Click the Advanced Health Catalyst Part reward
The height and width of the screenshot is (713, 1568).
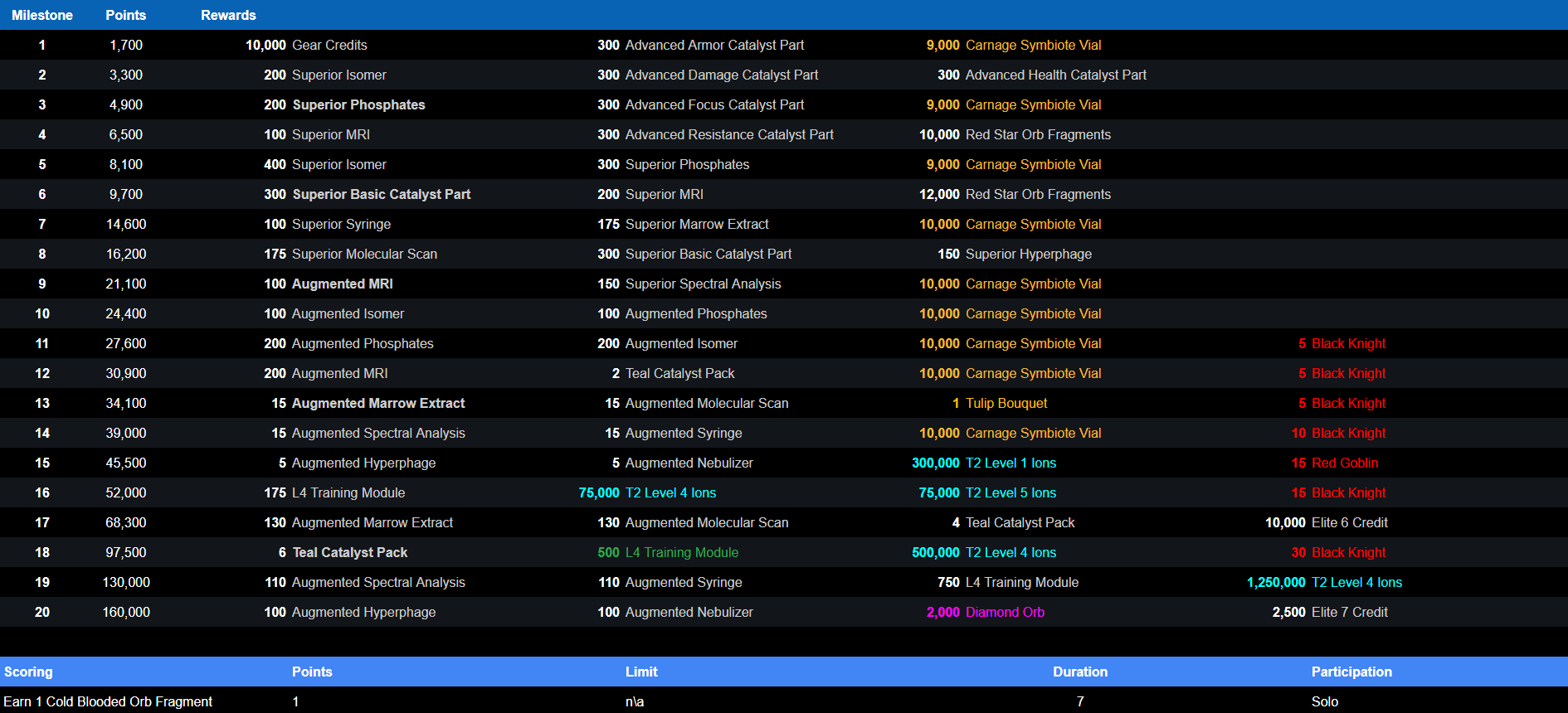click(1055, 75)
